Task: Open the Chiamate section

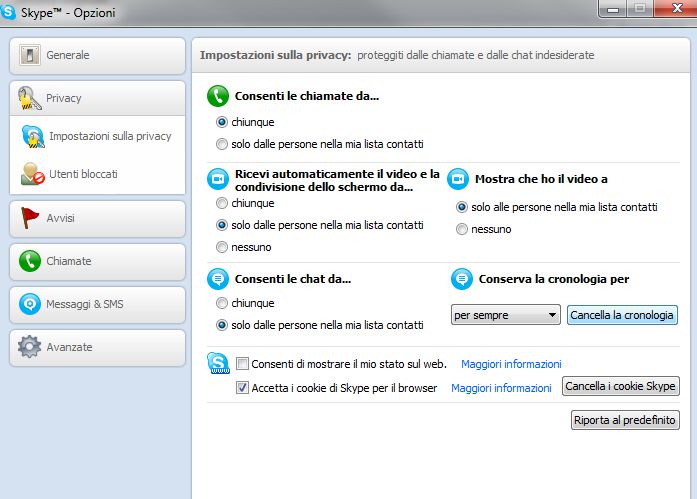Action: [x=97, y=261]
